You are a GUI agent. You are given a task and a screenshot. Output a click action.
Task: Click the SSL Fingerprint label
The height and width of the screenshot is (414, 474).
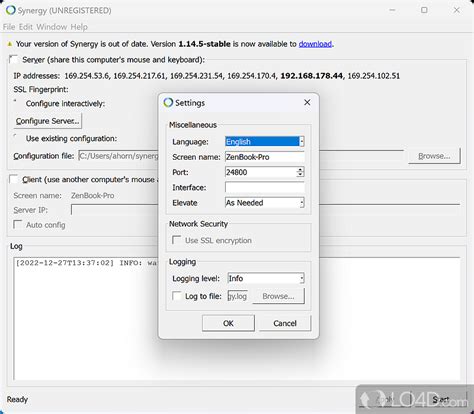(x=41, y=89)
